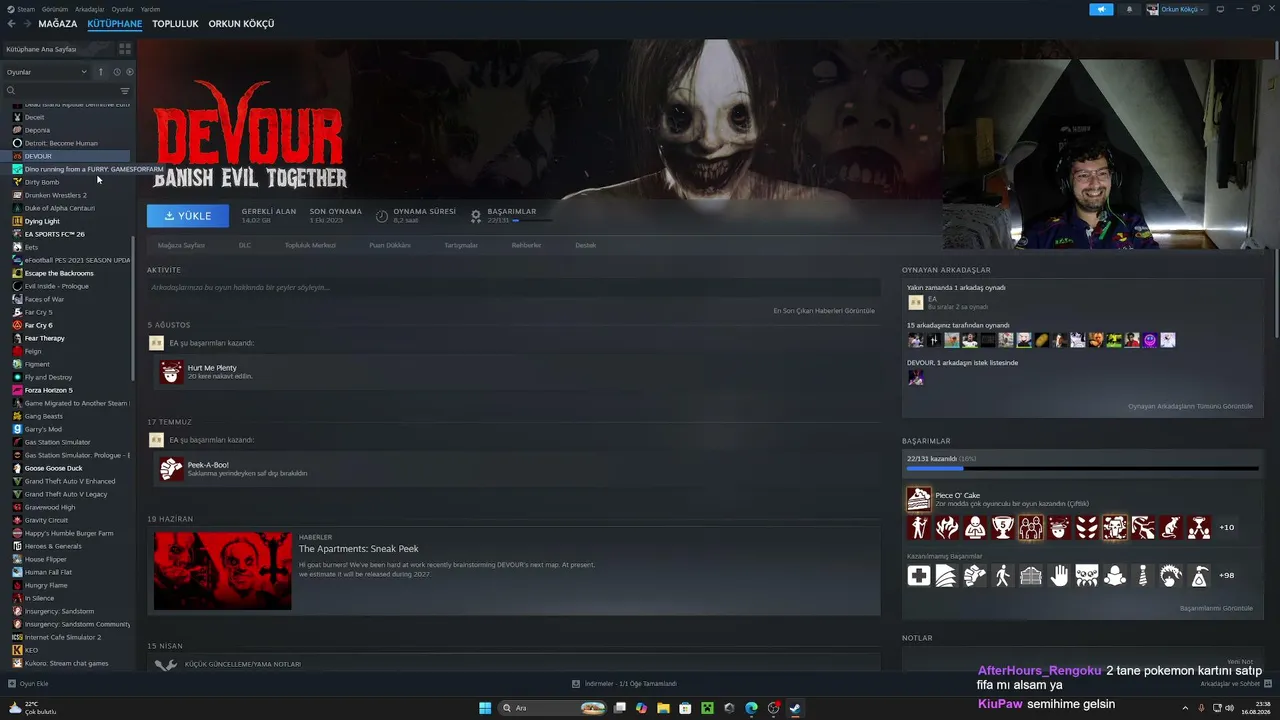Viewport: 1280px width, 720px height.
Task: Click the Piece O' Cake achievement icon
Action: click(x=919, y=499)
